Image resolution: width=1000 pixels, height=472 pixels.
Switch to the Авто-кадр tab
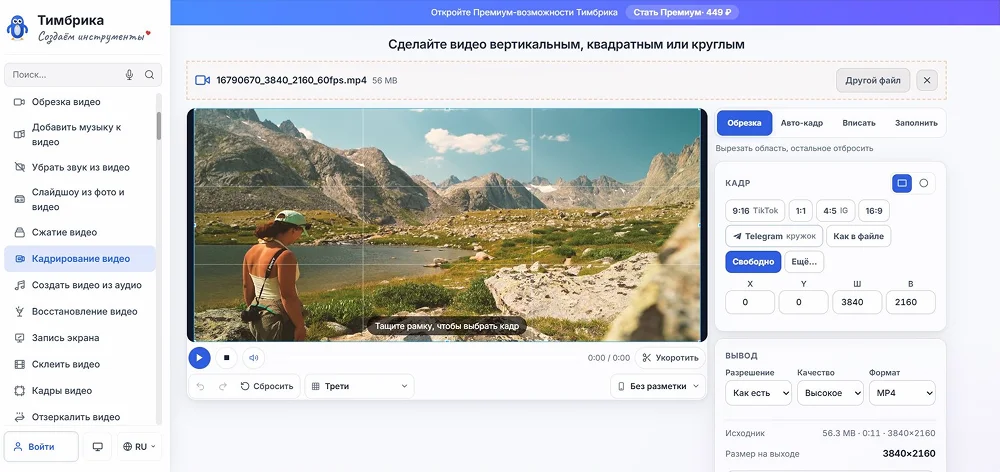point(802,123)
